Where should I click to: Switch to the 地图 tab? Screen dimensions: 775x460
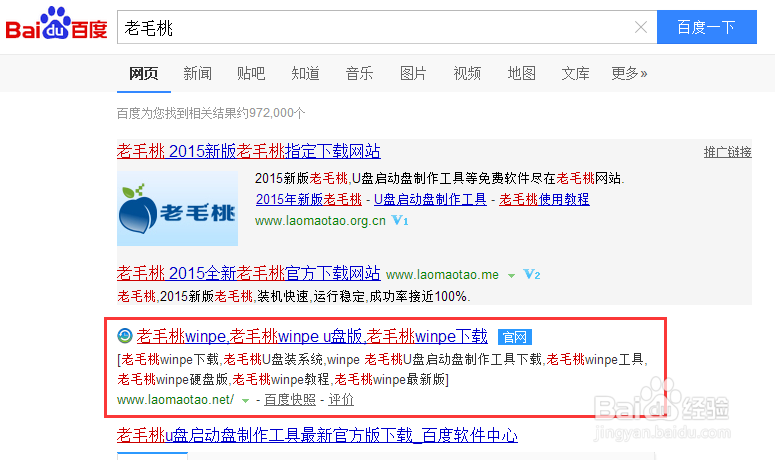(521, 74)
